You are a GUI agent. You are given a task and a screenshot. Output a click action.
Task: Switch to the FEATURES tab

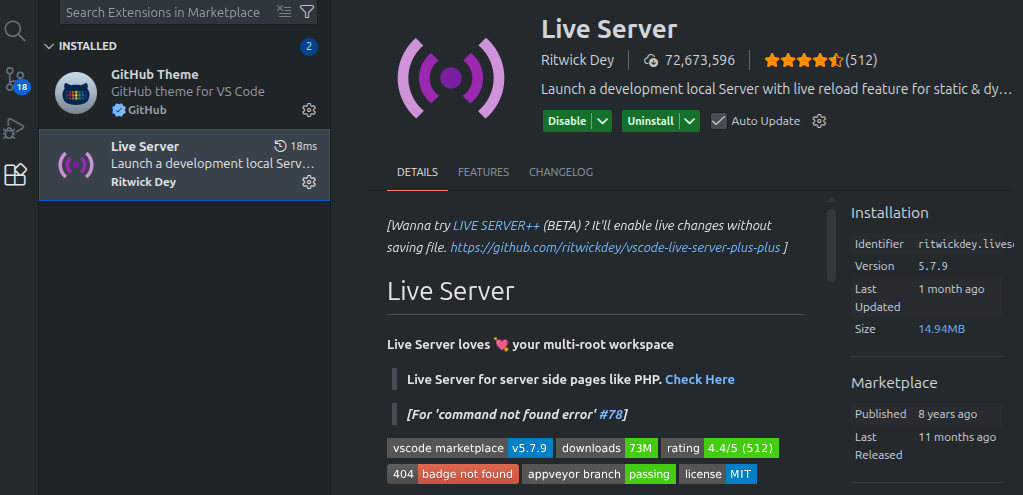tap(483, 172)
